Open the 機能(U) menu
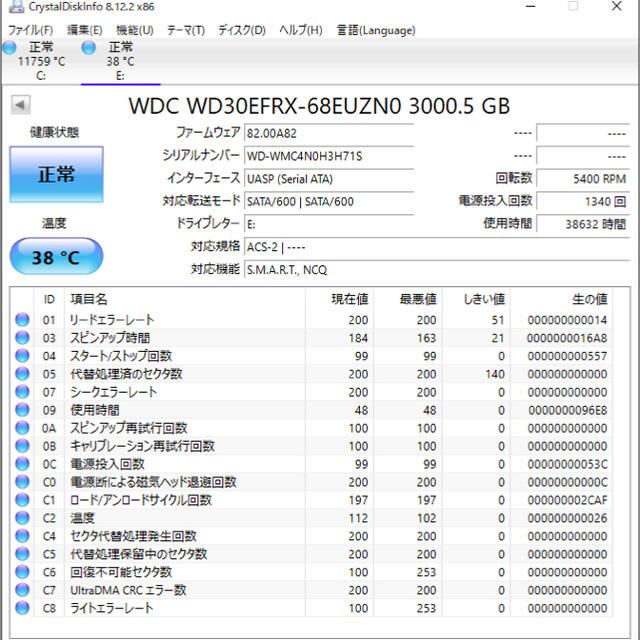 [134, 30]
